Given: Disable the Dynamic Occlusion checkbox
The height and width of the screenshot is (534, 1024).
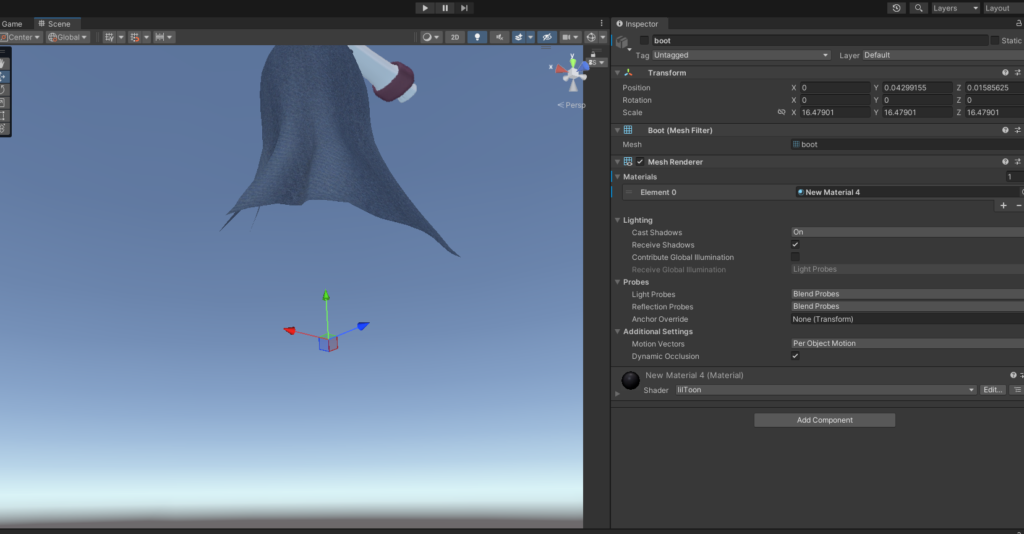Looking at the screenshot, I should pyautogui.click(x=795, y=356).
